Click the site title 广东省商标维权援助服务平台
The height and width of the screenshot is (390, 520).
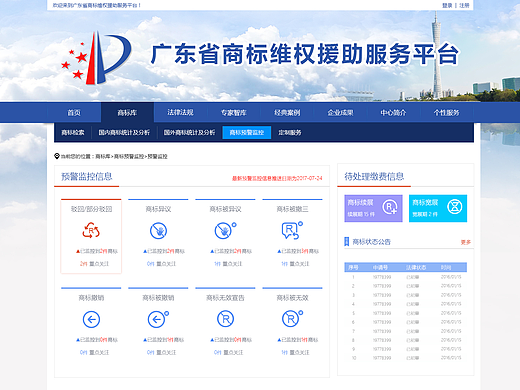pyautogui.click(x=305, y=54)
